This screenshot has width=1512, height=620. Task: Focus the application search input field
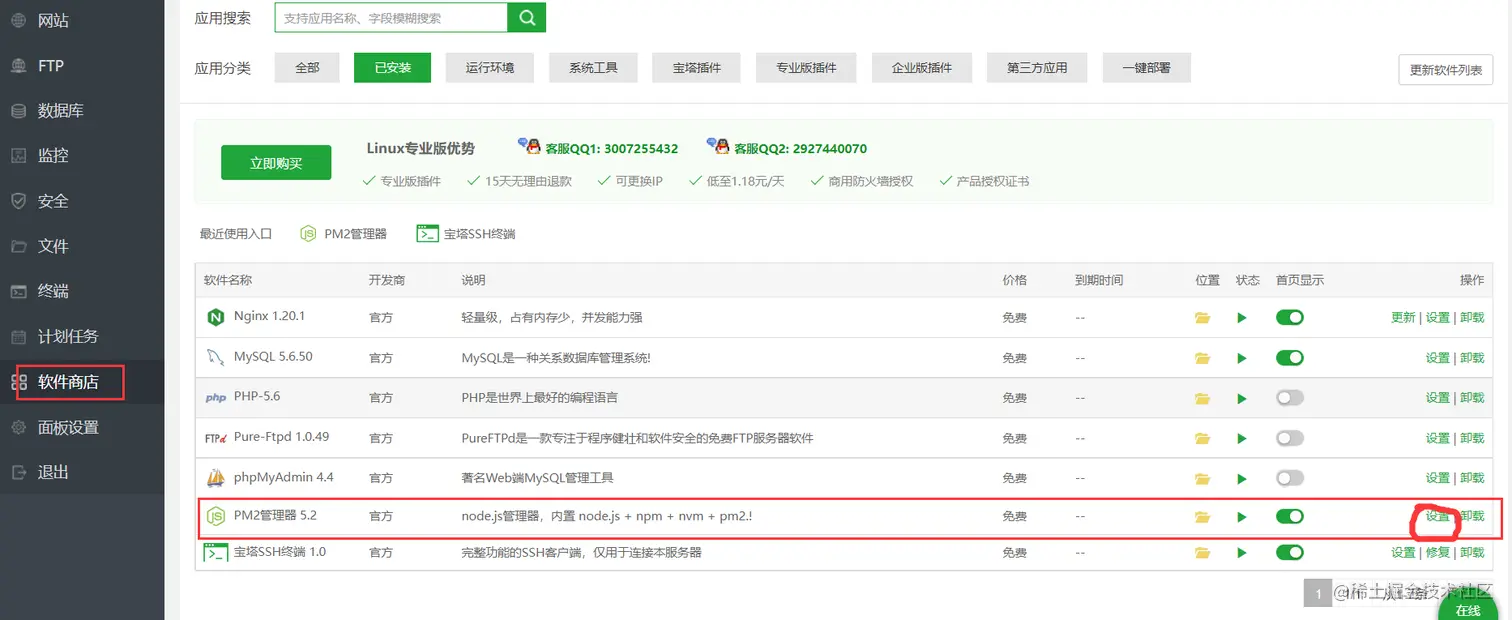pyautogui.click(x=390, y=17)
